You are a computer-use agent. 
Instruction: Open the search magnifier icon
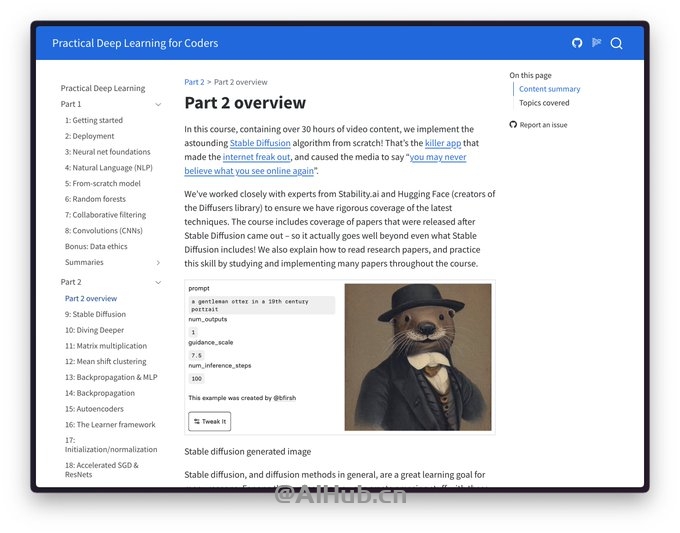tap(616, 43)
